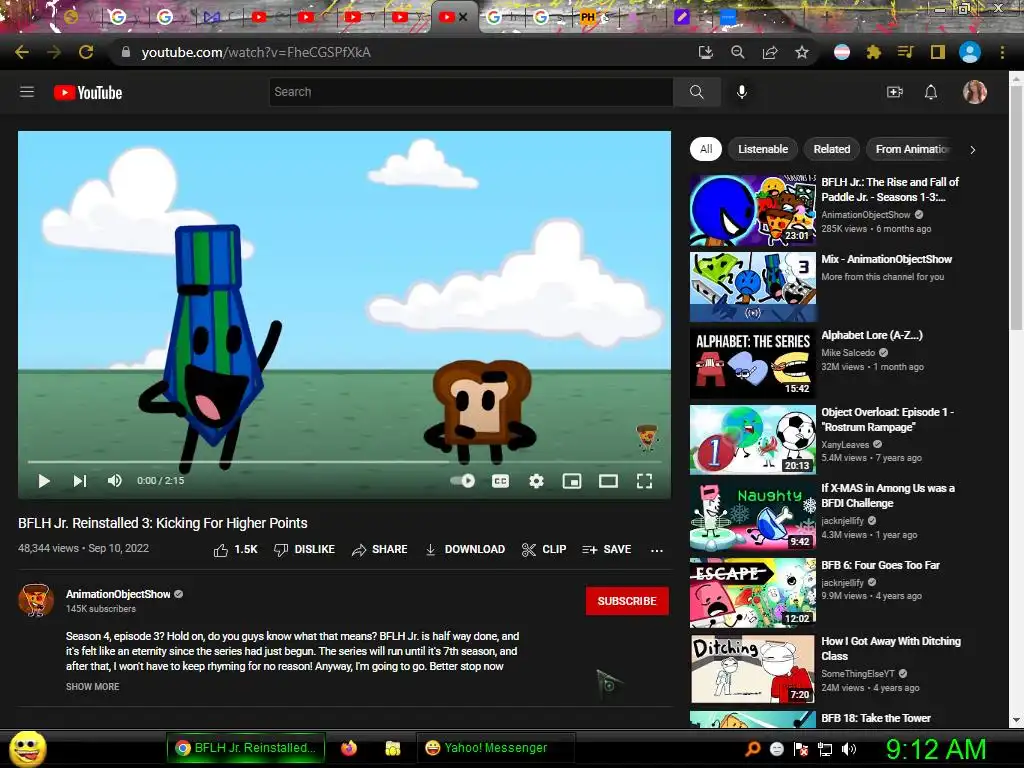Viewport: 1024px width, 768px height.
Task: Skip to next video
Action: click(x=80, y=481)
